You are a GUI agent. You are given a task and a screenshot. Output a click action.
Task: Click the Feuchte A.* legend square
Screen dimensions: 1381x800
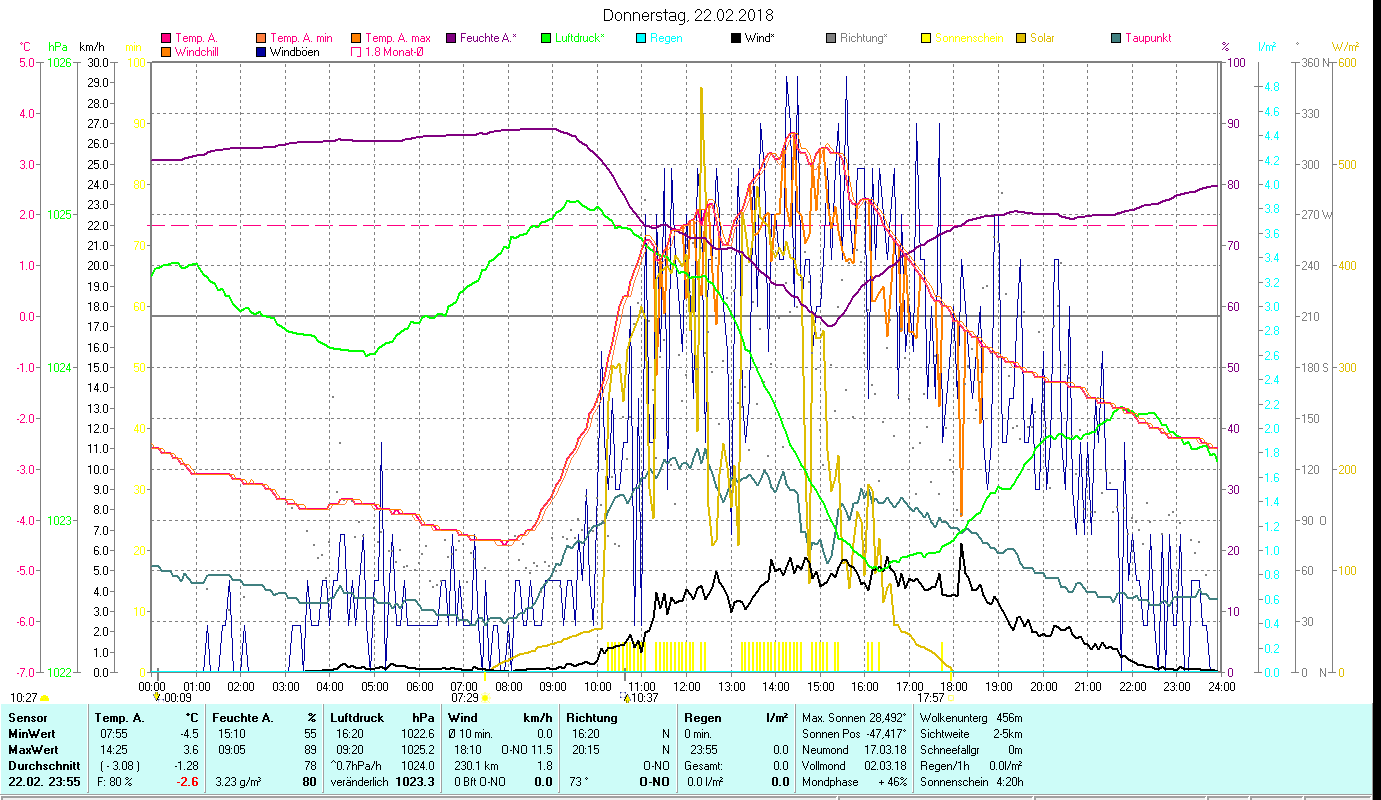point(451,39)
